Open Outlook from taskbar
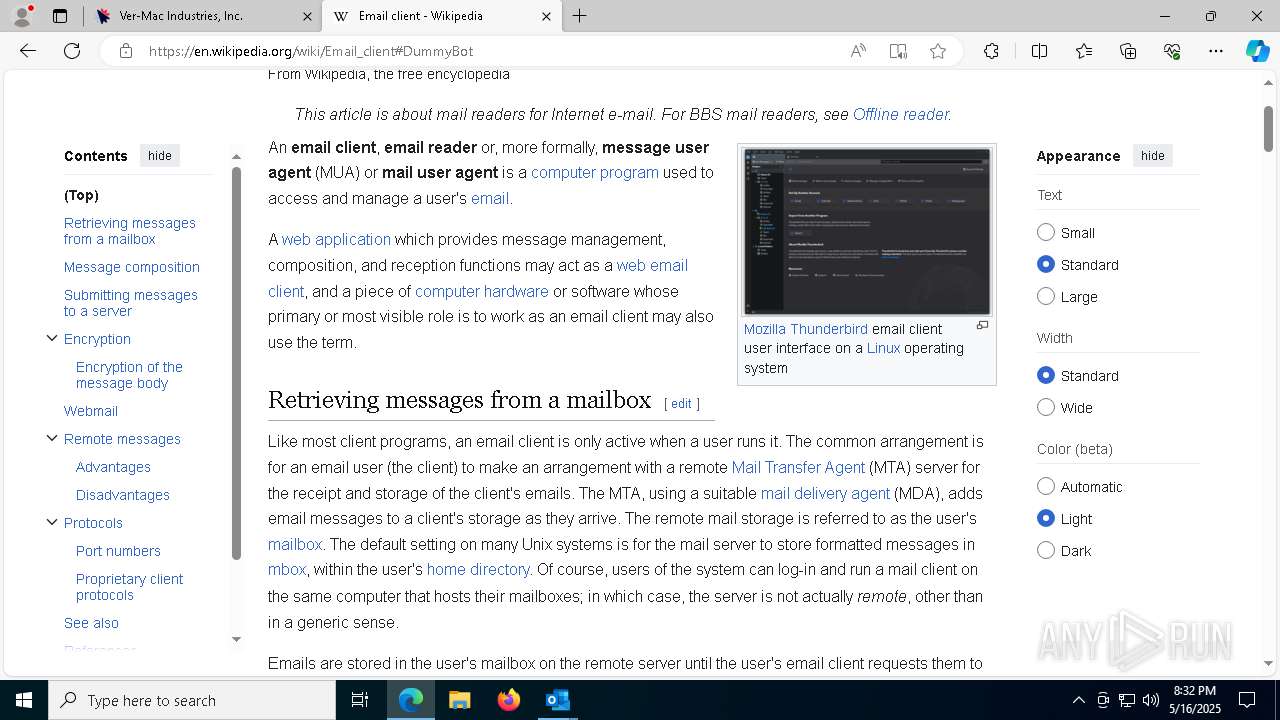 tap(557, 700)
